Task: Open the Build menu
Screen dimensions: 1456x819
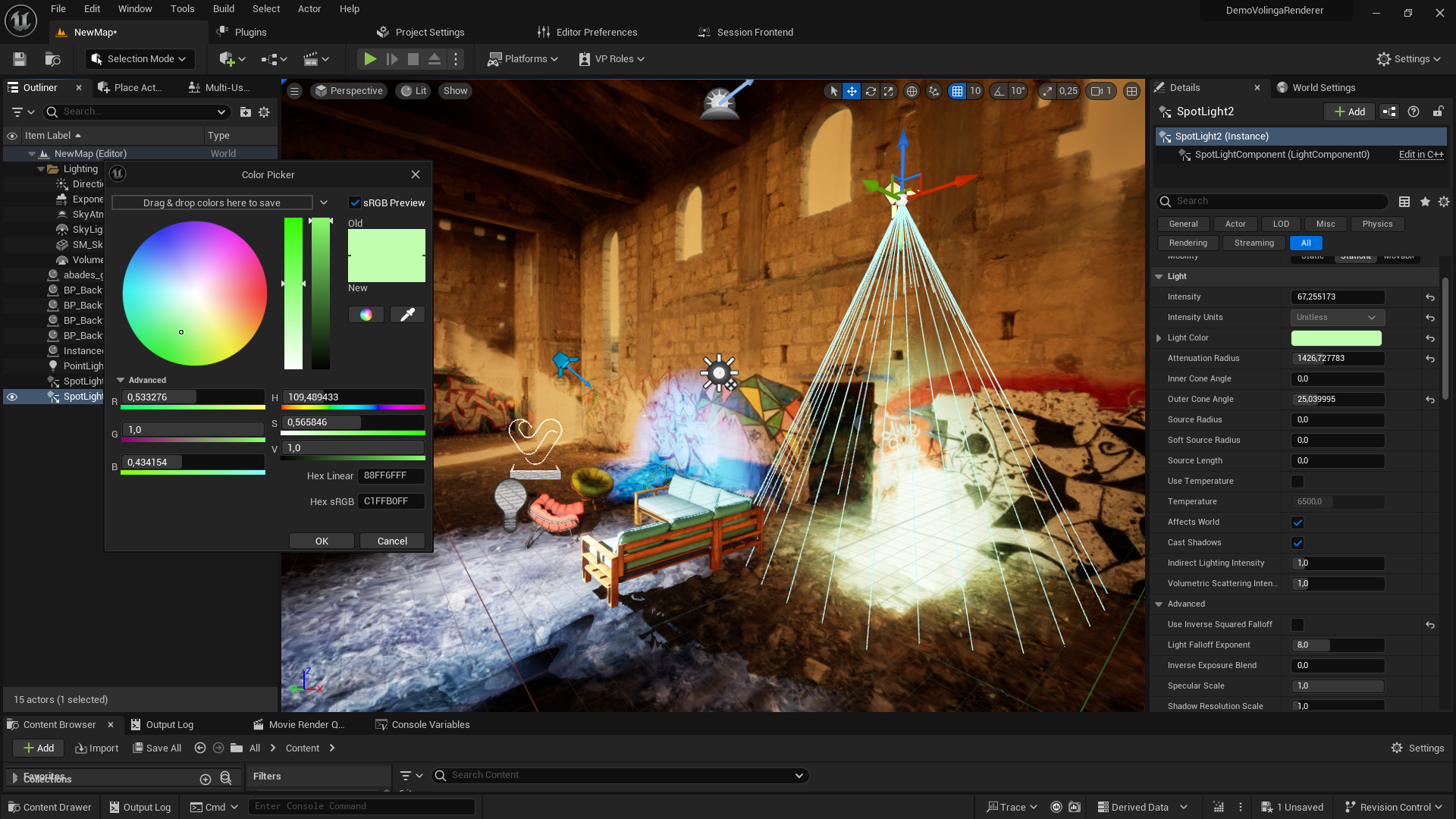Action: pos(223,9)
